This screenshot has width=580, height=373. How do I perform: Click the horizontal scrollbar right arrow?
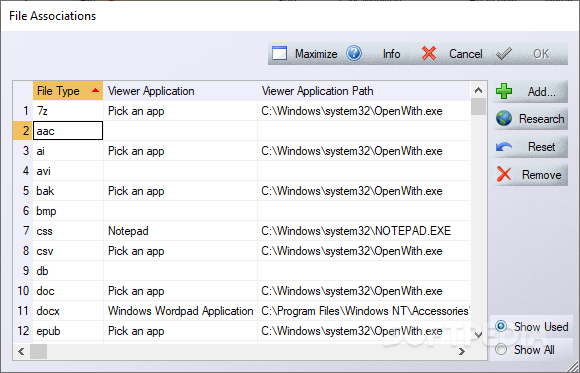click(462, 352)
